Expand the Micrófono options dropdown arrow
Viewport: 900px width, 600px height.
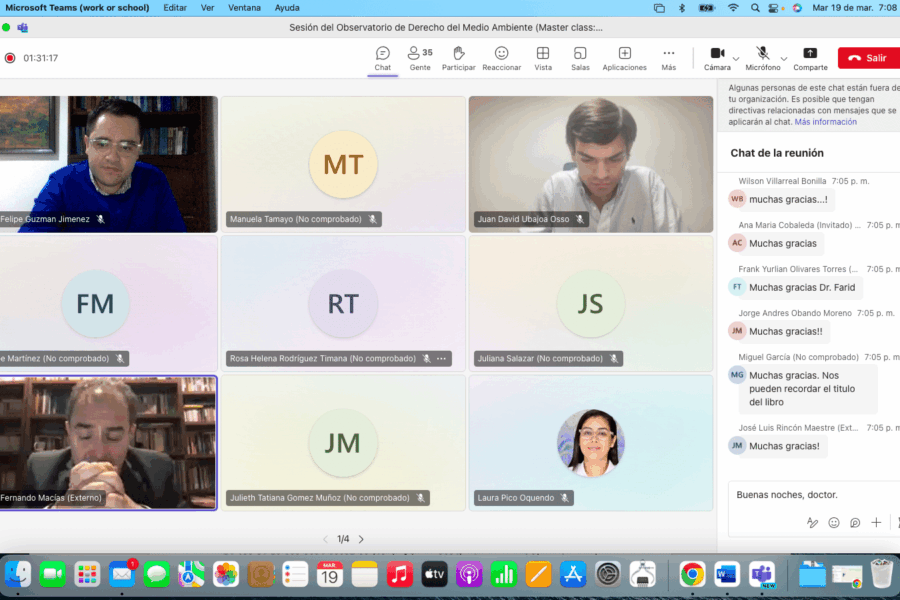click(784, 58)
